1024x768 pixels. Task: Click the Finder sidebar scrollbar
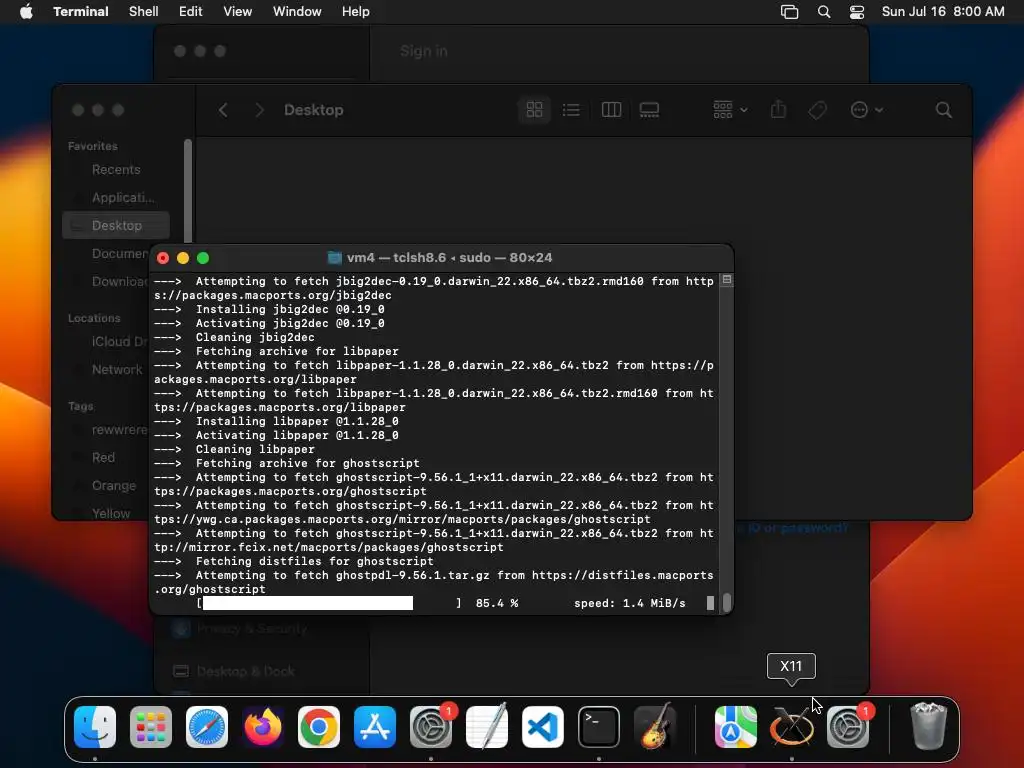click(x=188, y=191)
